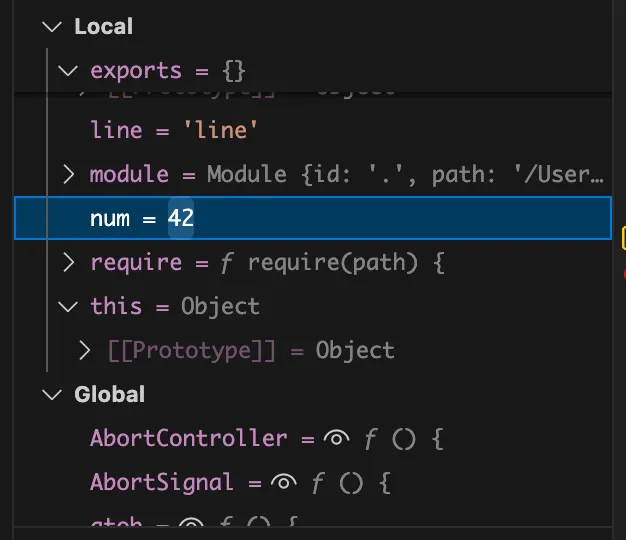Viewport: 626px width, 540px height.
Task: Click the highlighted value 42
Action: point(181,218)
